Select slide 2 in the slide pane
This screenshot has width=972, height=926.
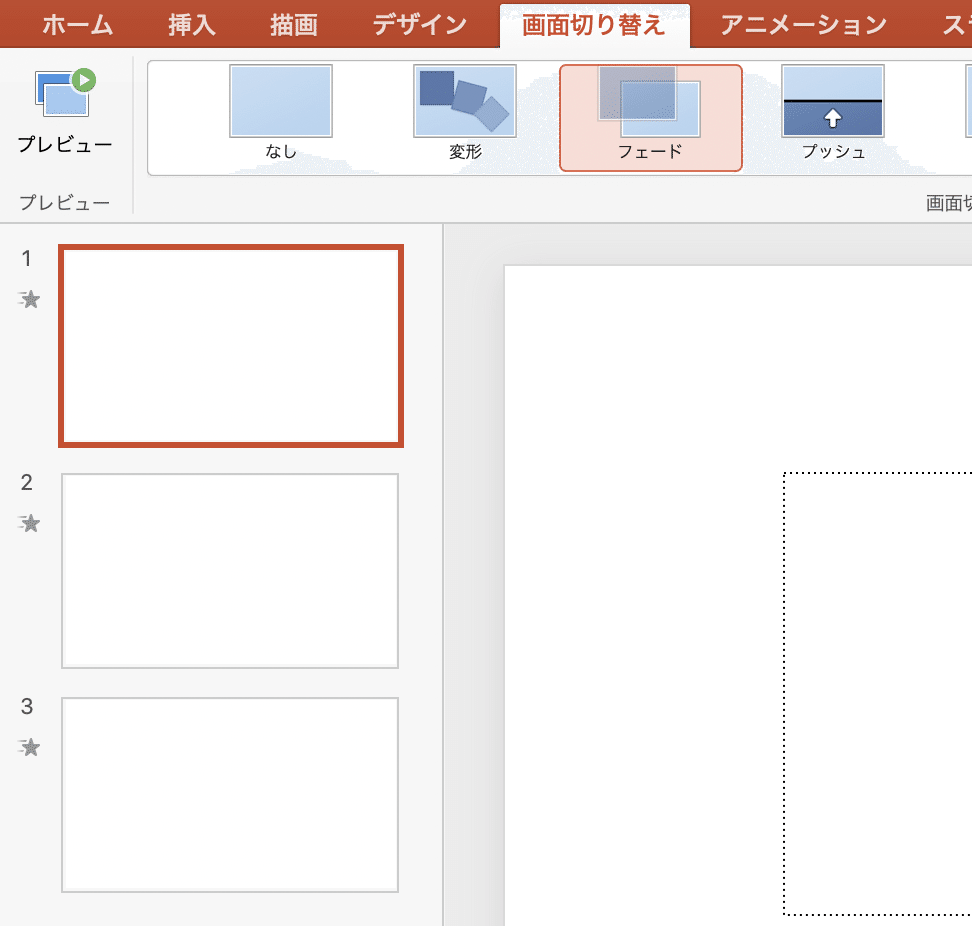point(230,570)
